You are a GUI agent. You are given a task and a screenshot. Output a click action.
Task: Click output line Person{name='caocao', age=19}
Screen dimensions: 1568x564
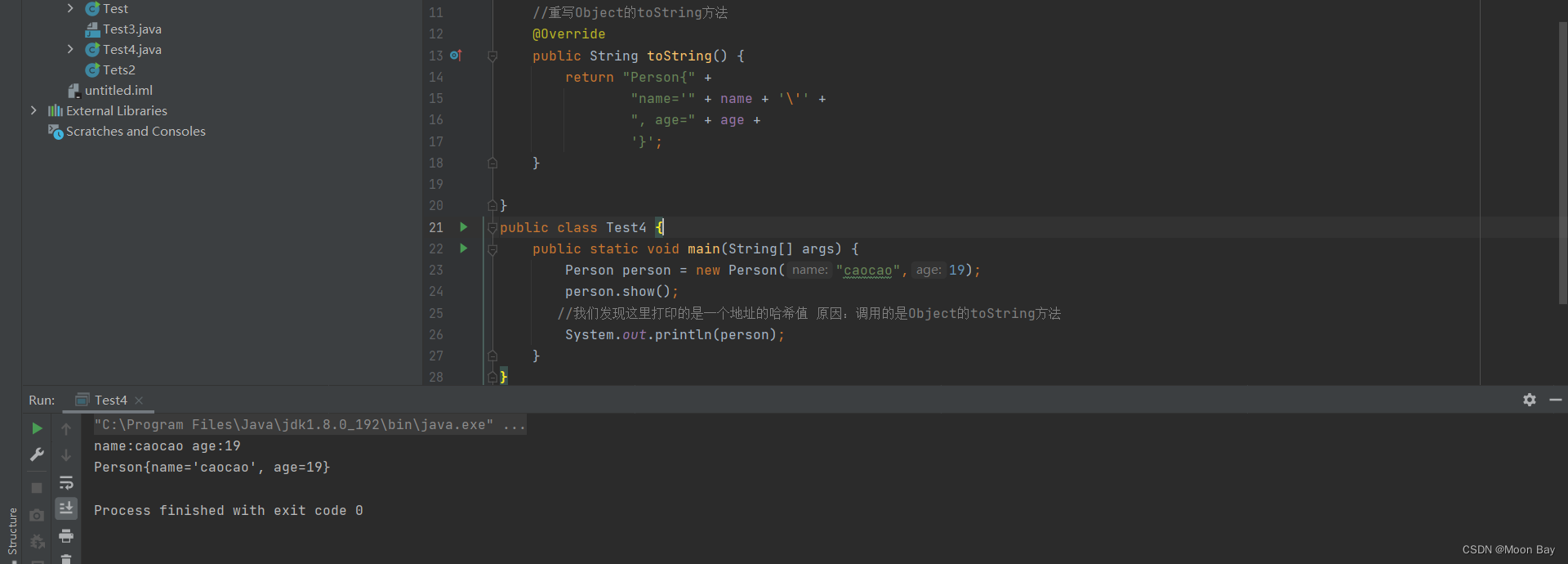coord(212,468)
